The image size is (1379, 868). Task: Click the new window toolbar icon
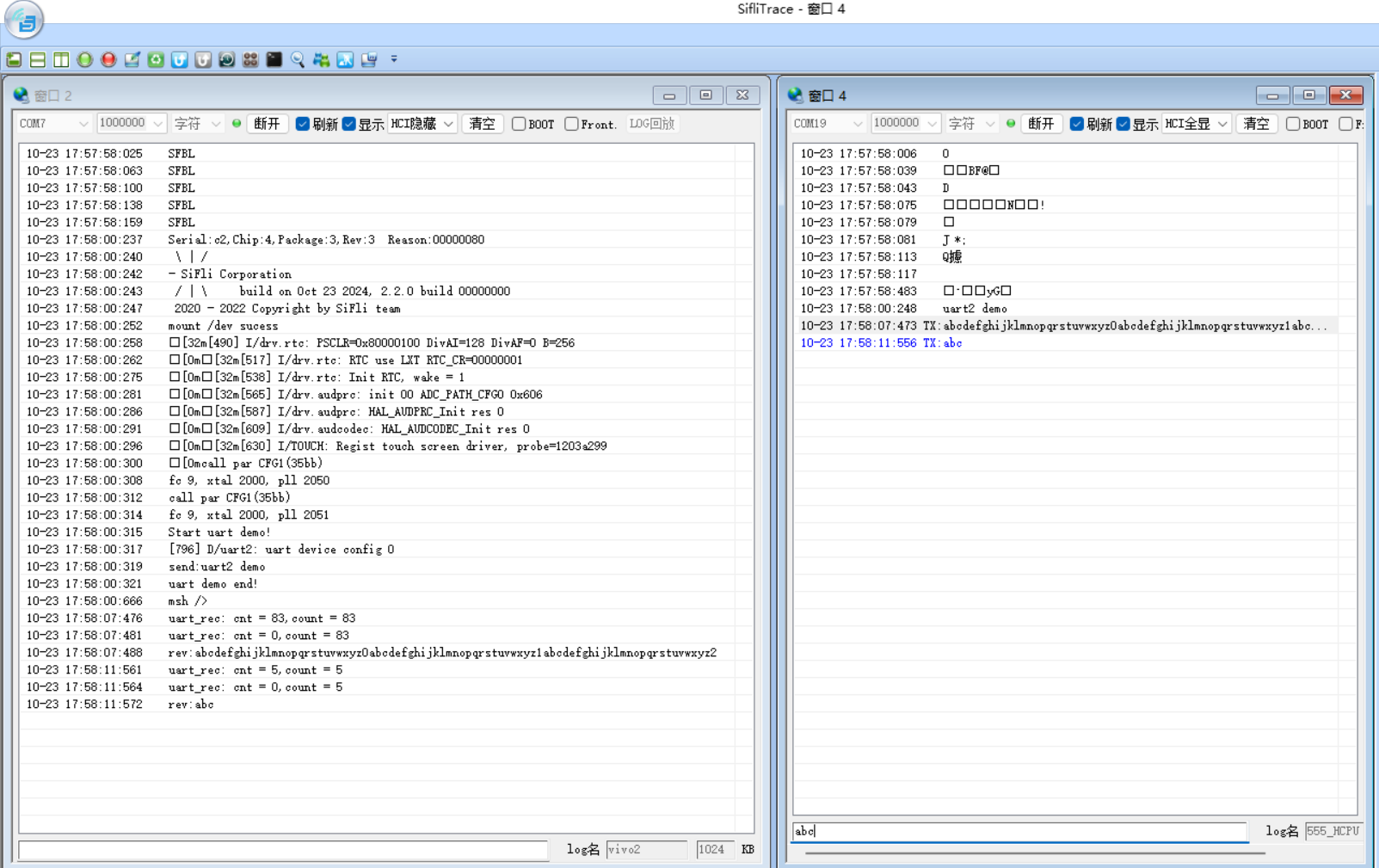coord(15,59)
